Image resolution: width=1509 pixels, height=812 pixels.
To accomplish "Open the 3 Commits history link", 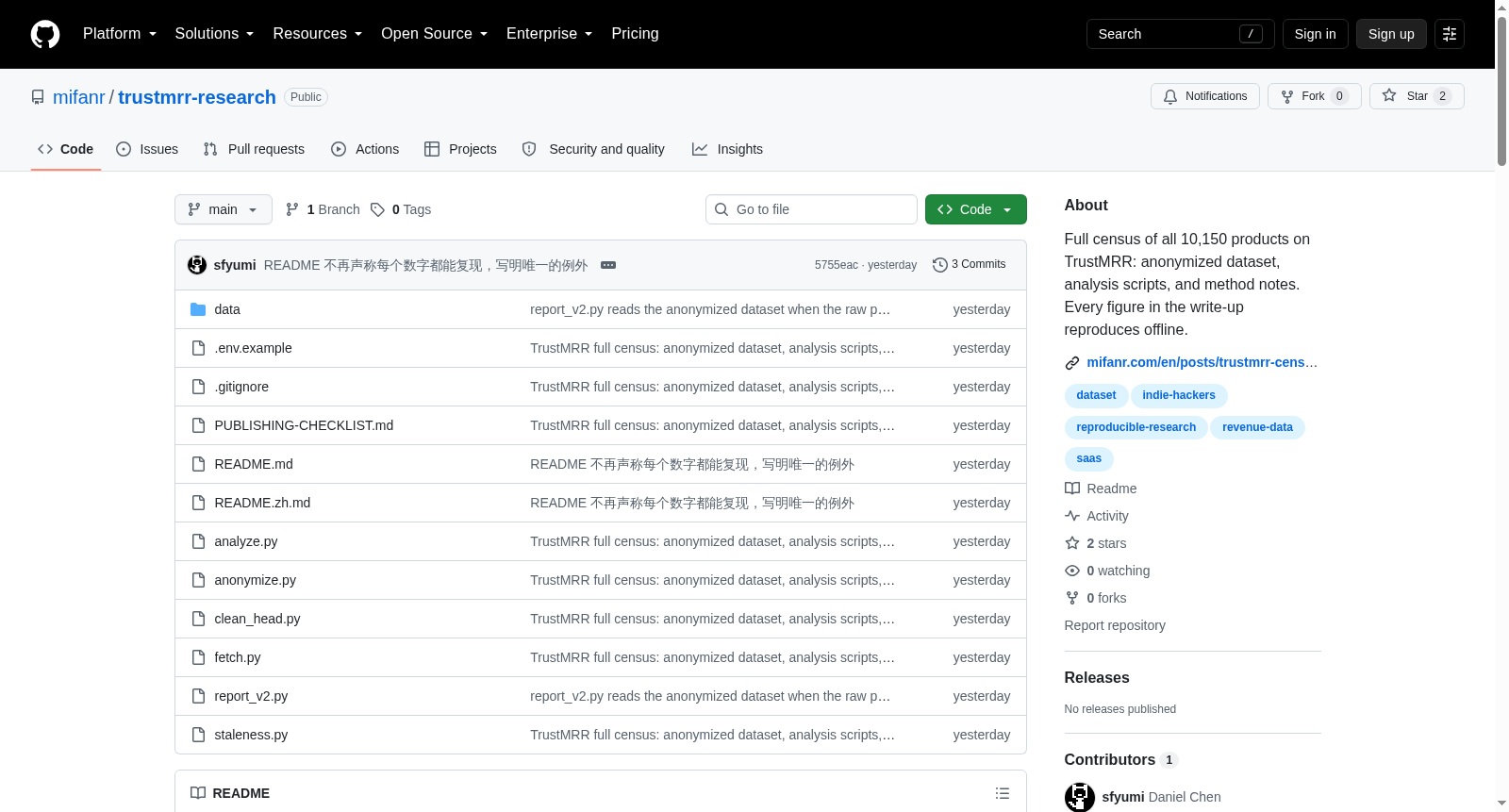I will pos(970,265).
